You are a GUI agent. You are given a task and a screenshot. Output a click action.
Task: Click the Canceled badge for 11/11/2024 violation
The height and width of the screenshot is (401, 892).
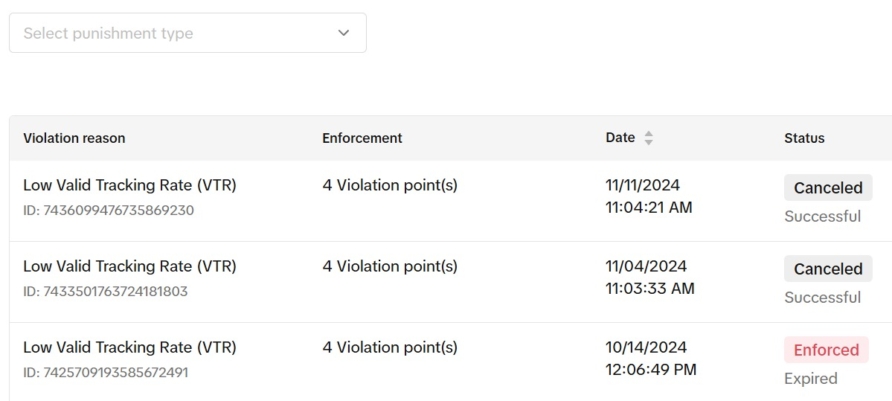point(827,188)
